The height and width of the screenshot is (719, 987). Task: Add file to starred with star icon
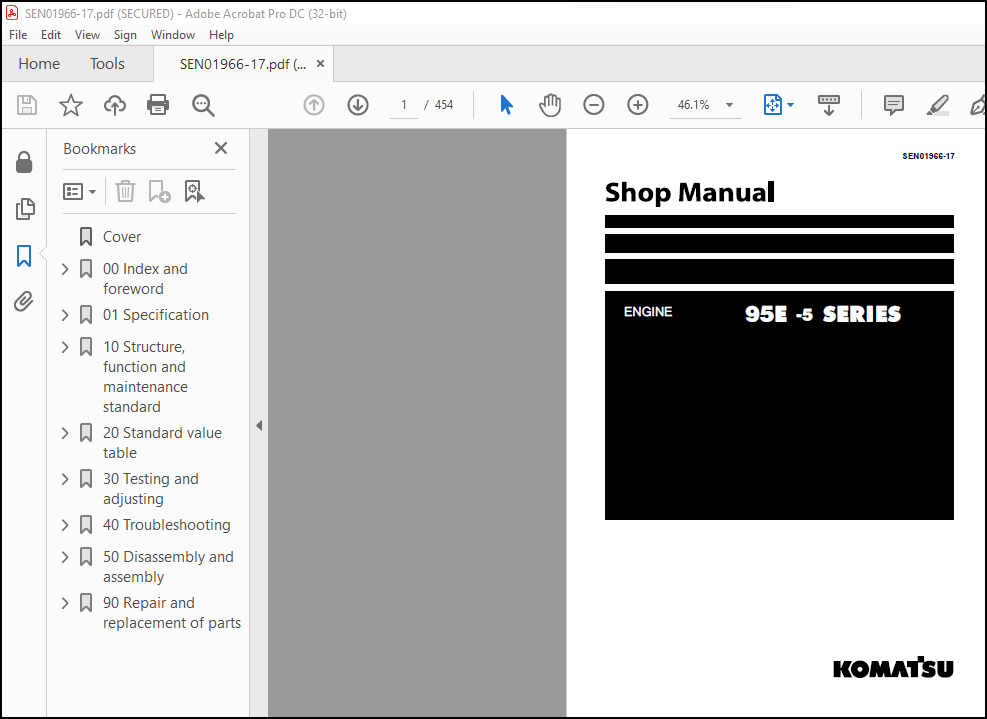(70, 105)
